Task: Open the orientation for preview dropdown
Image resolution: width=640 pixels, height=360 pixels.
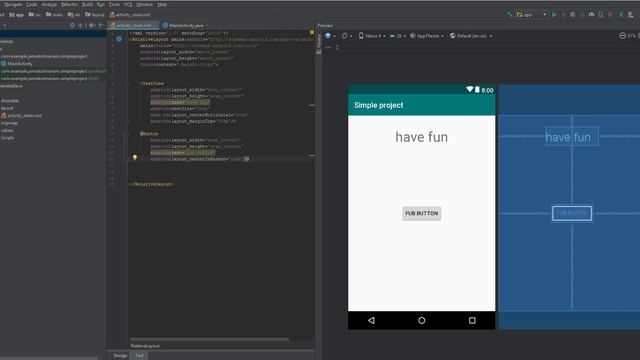Action: point(347,36)
